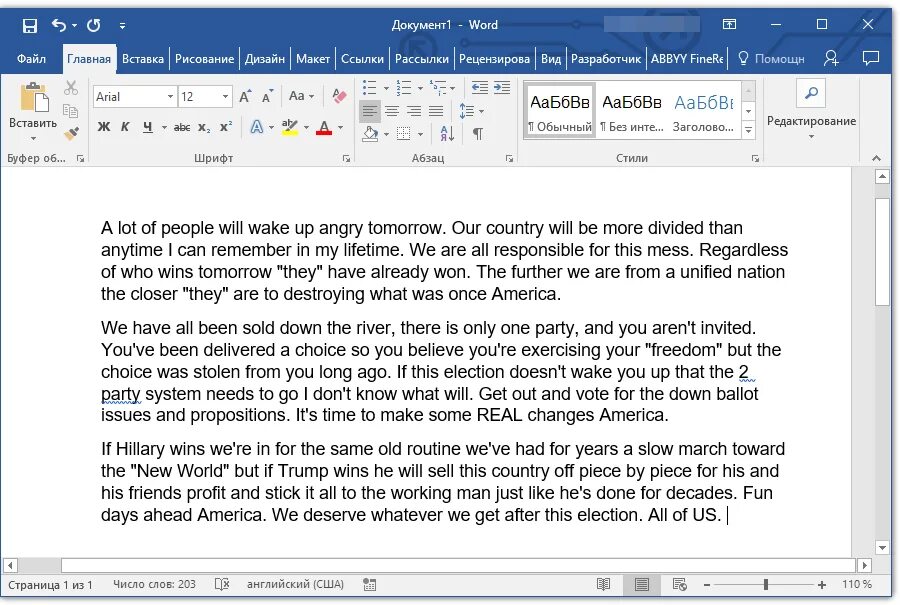
Task: Switch to the Дизайн tab
Action: point(265,59)
